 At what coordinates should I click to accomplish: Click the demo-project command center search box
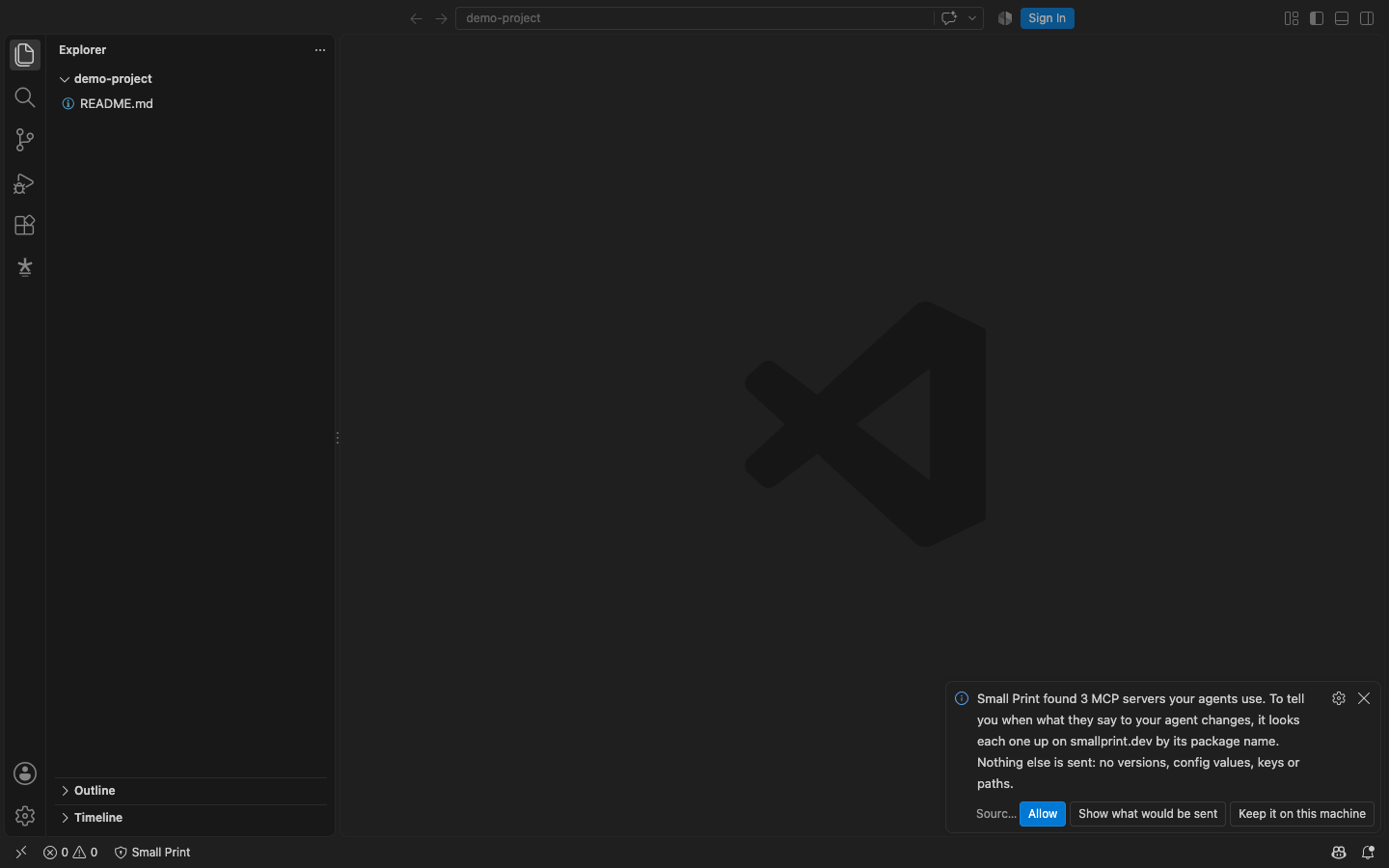pyautogui.click(x=694, y=18)
